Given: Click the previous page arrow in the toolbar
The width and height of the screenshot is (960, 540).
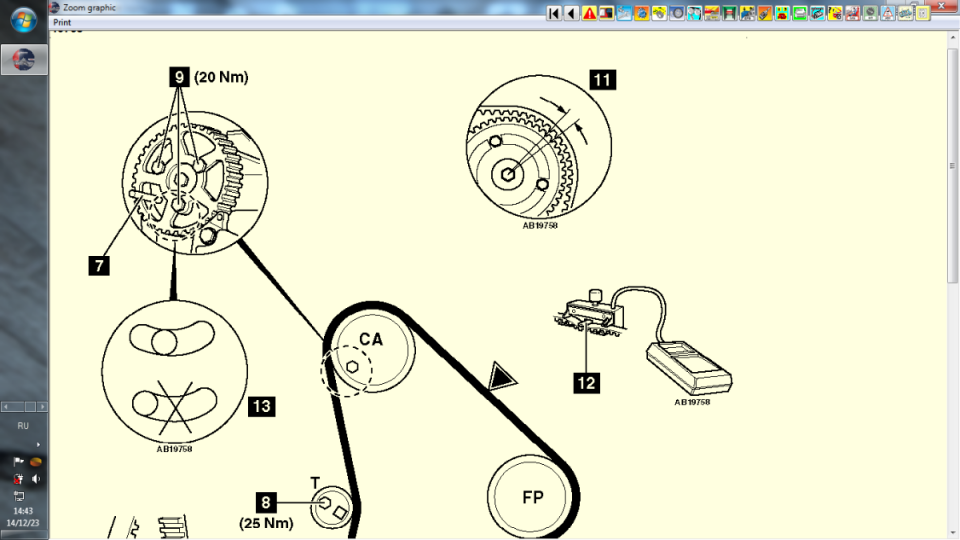Looking at the screenshot, I should click(571, 13).
